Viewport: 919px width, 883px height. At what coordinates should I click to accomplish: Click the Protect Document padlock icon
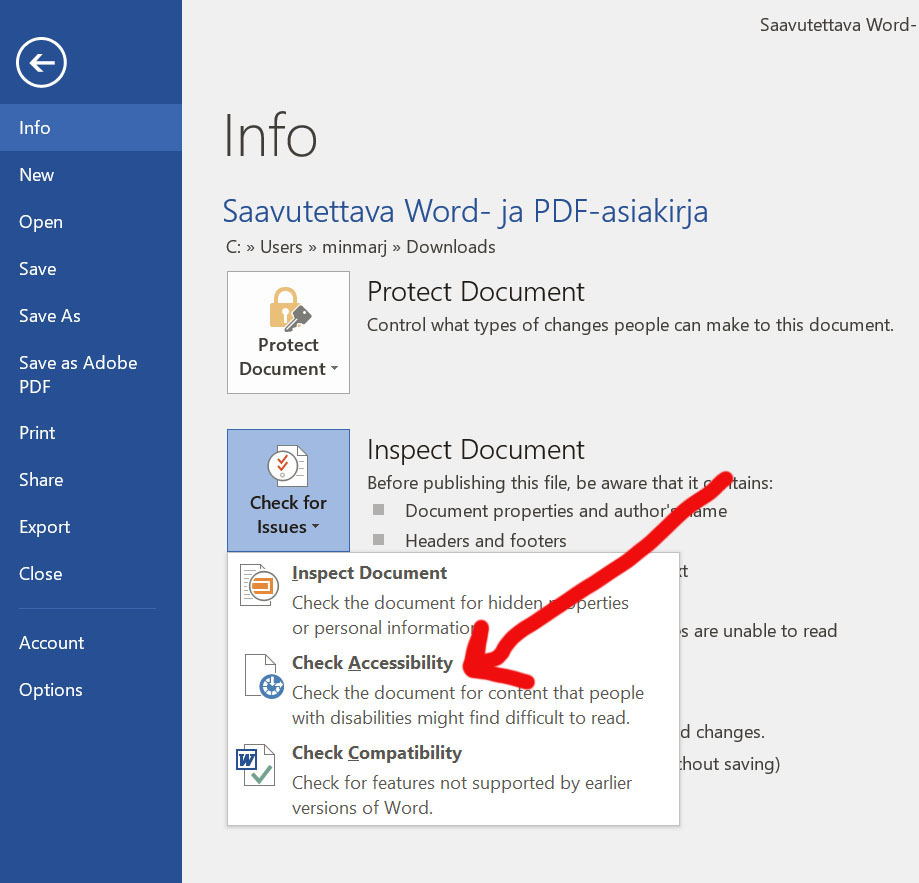(290, 308)
